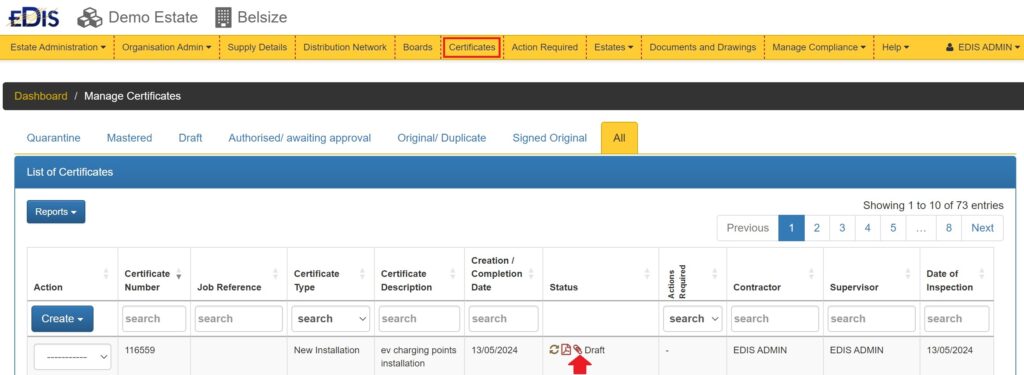Click the refresh icon on certificate 116559

pyautogui.click(x=554, y=350)
